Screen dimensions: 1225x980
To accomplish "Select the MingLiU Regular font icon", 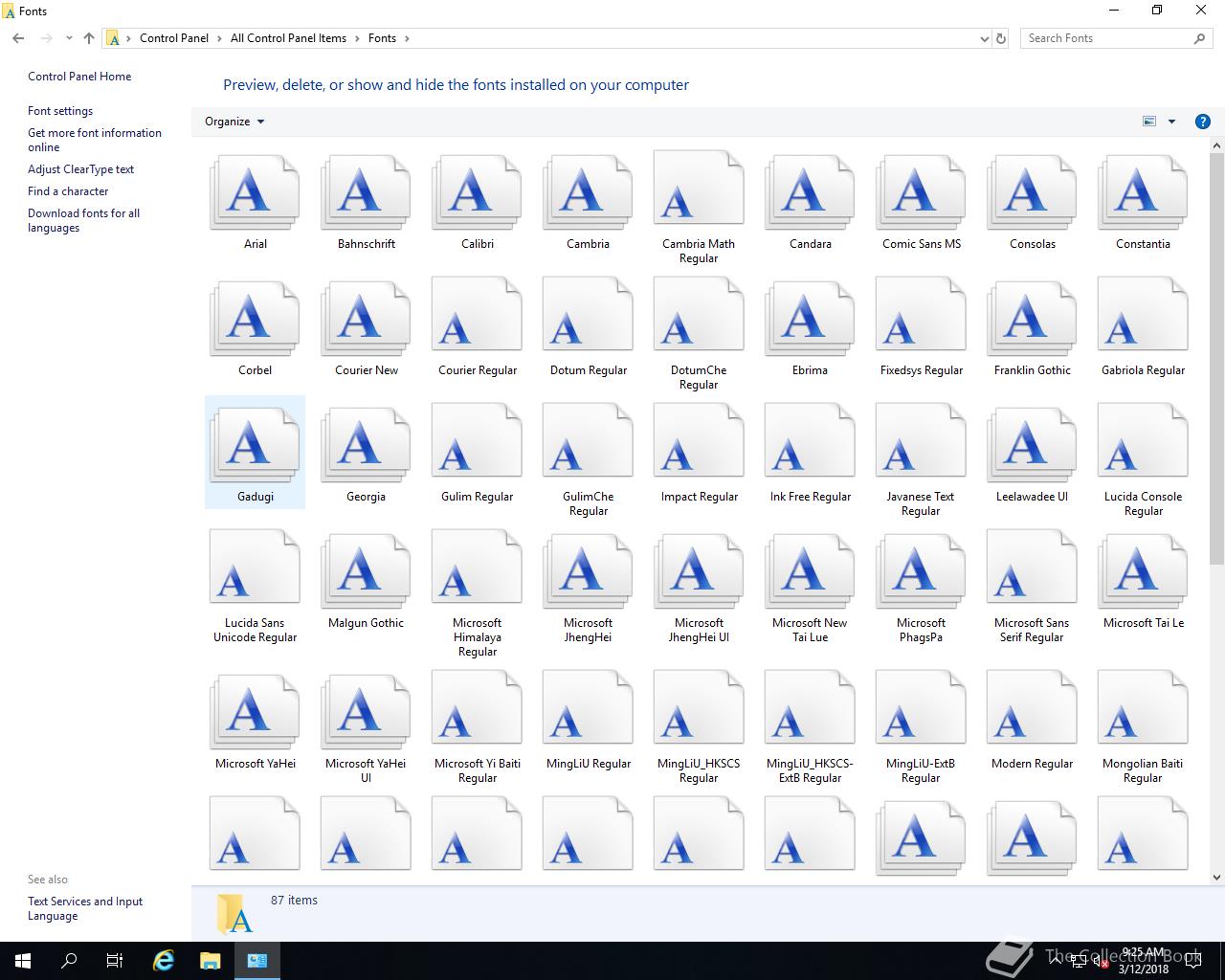I will (588, 707).
